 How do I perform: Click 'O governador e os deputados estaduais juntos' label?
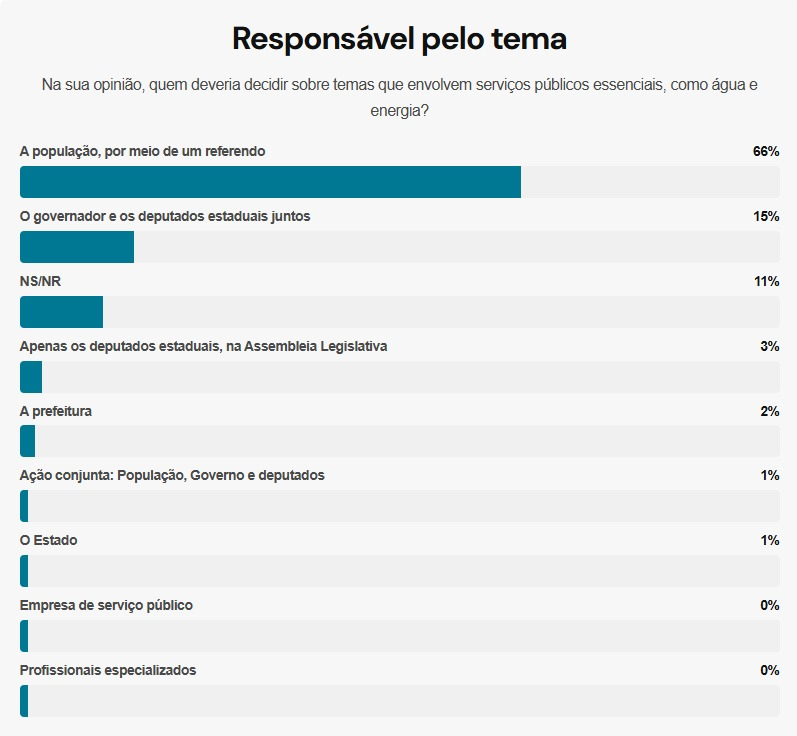tap(165, 216)
